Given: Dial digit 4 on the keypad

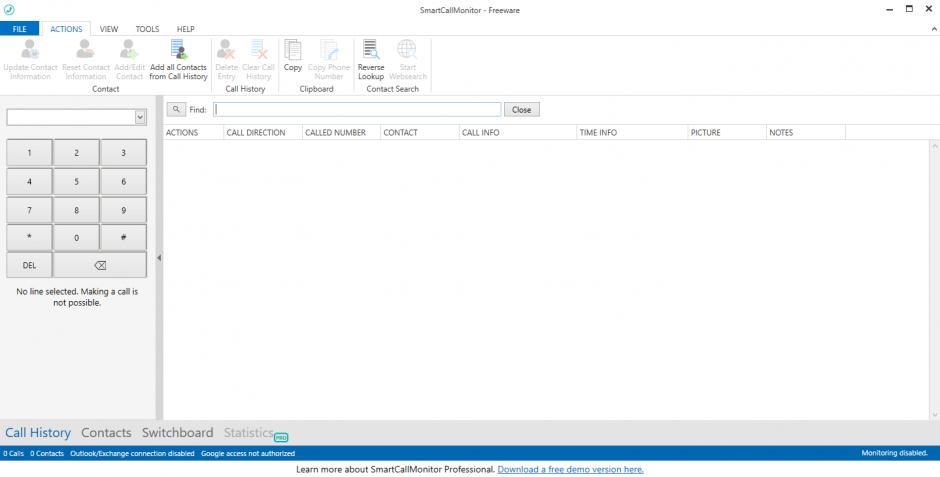Looking at the screenshot, I should [x=29, y=182].
